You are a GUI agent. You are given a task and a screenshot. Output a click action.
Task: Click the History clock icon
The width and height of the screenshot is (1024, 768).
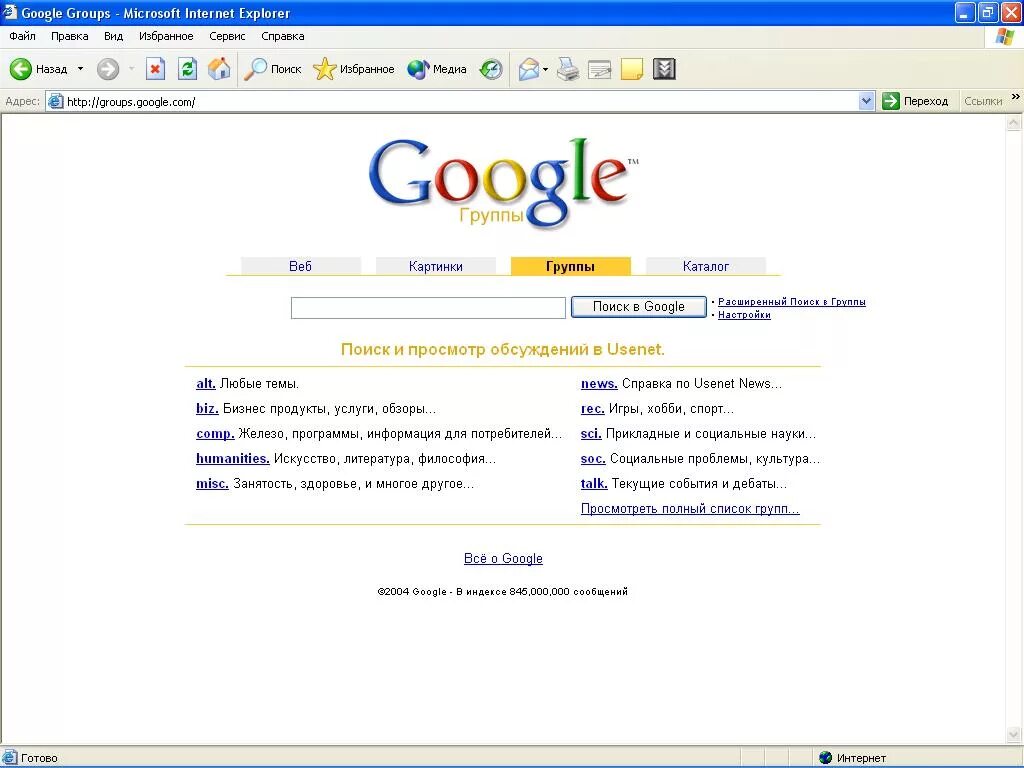[x=490, y=69]
